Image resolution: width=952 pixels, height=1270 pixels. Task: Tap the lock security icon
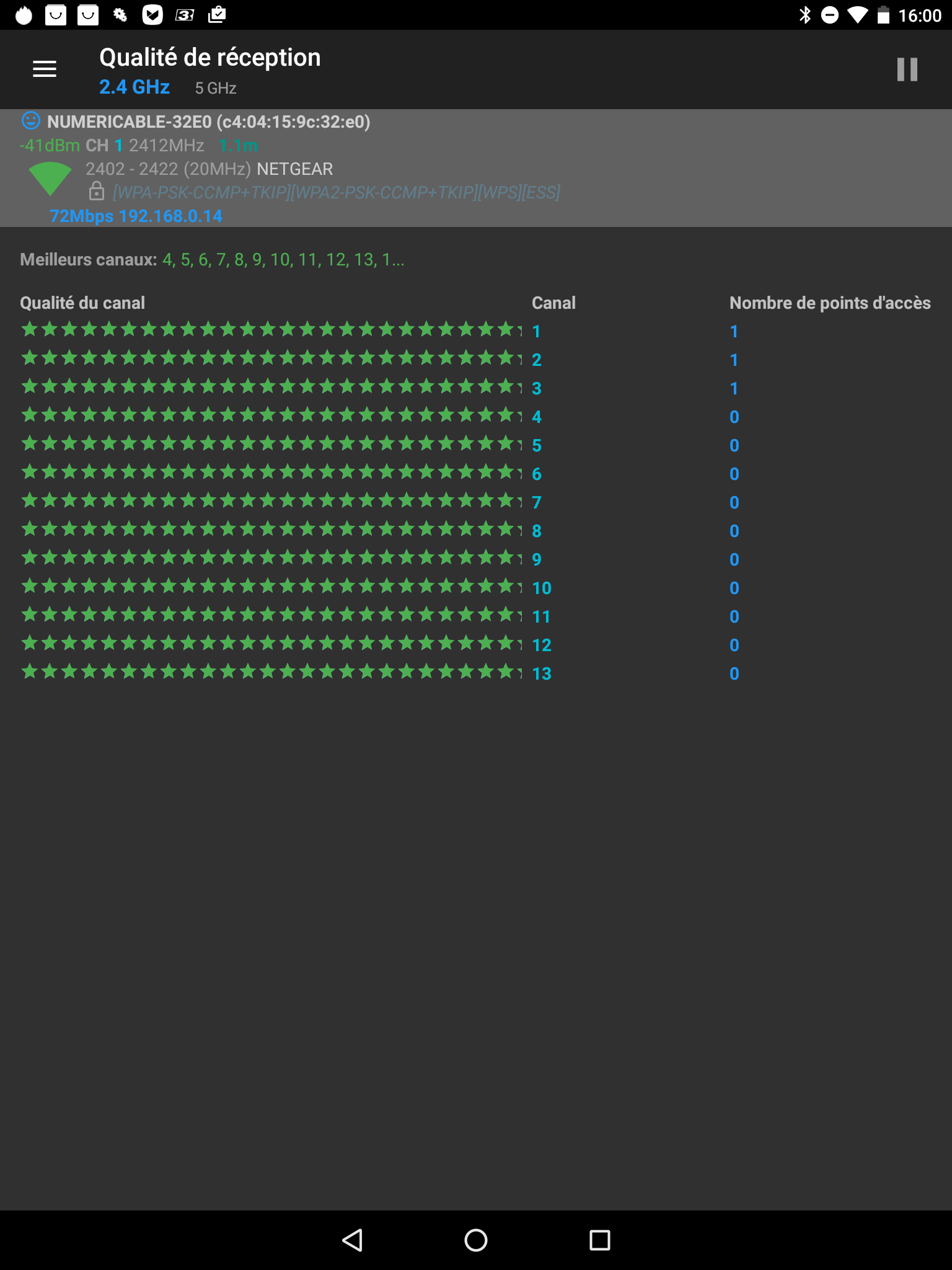tap(97, 191)
